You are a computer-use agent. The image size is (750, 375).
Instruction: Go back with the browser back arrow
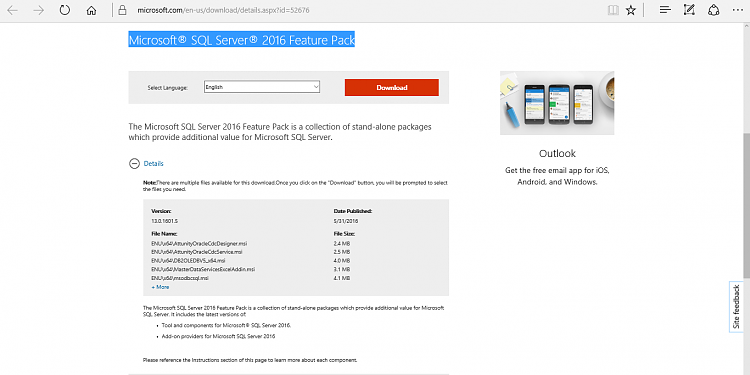click(x=12, y=10)
